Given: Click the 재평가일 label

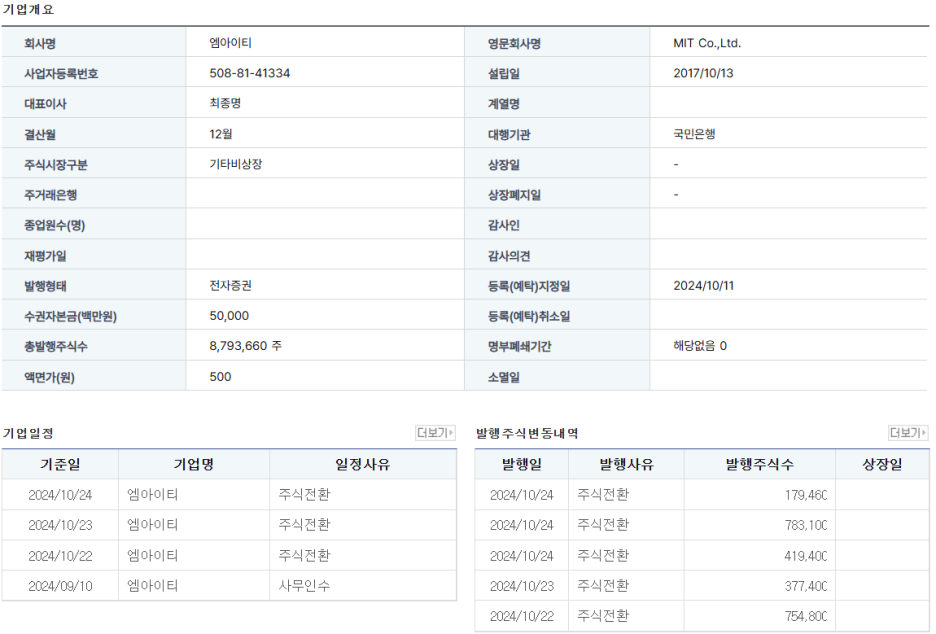Looking at the screenshot, I should pos(45,256).
